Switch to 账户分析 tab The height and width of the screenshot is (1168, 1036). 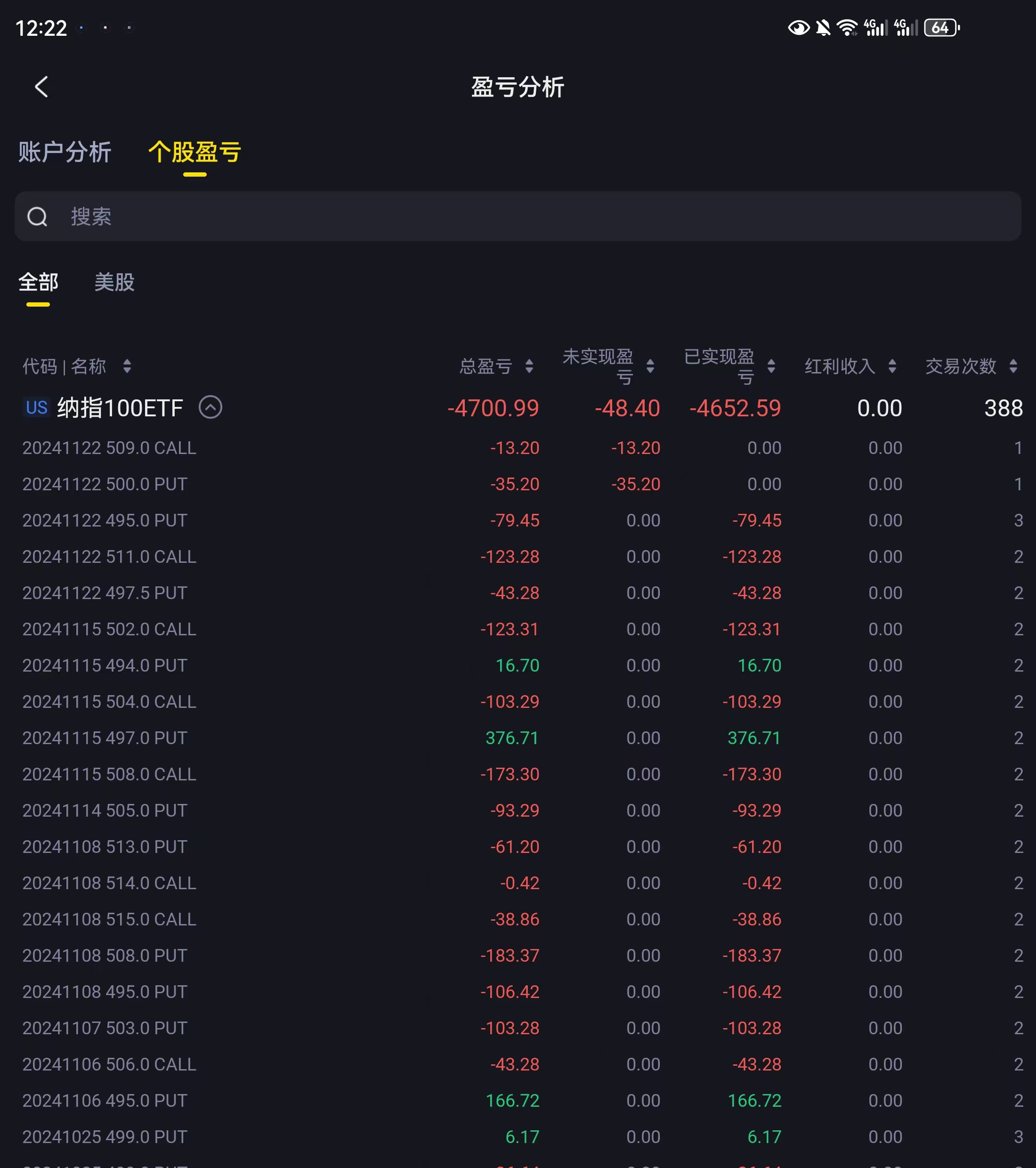pos(65,152)
